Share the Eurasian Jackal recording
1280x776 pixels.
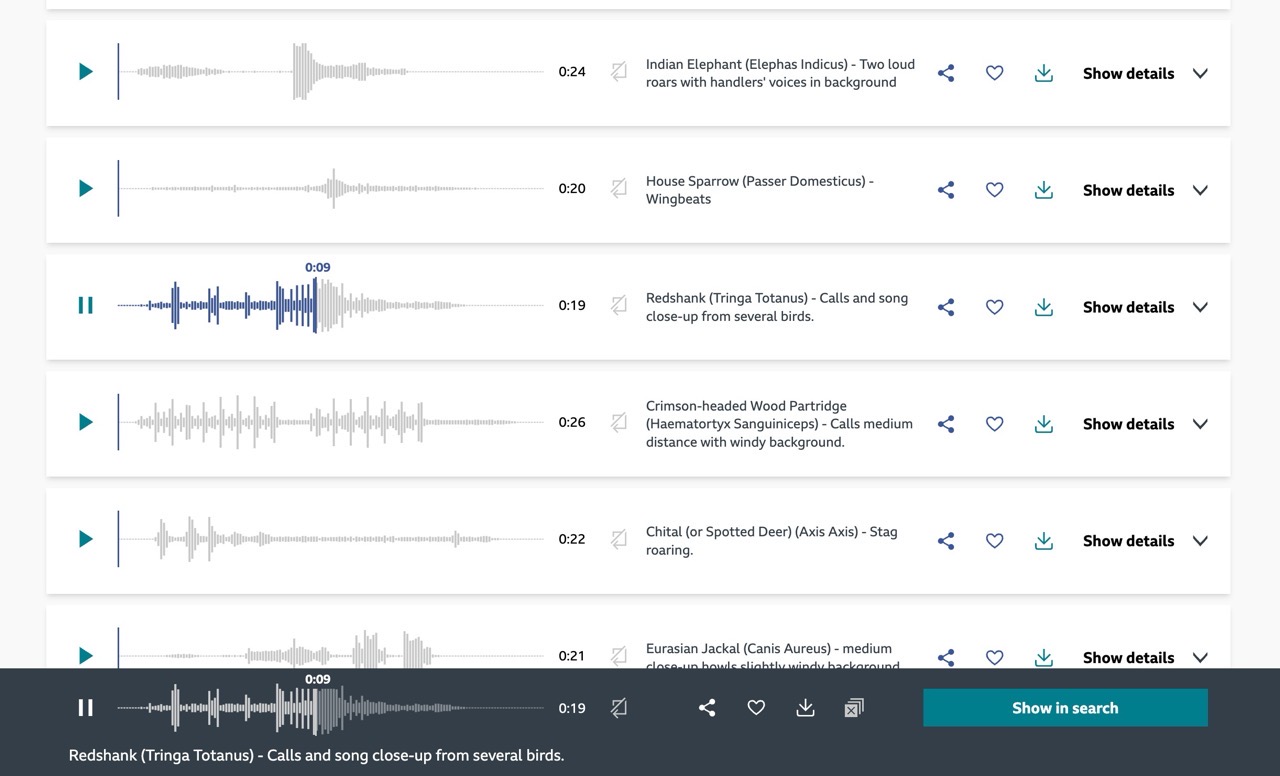(946, 657)
